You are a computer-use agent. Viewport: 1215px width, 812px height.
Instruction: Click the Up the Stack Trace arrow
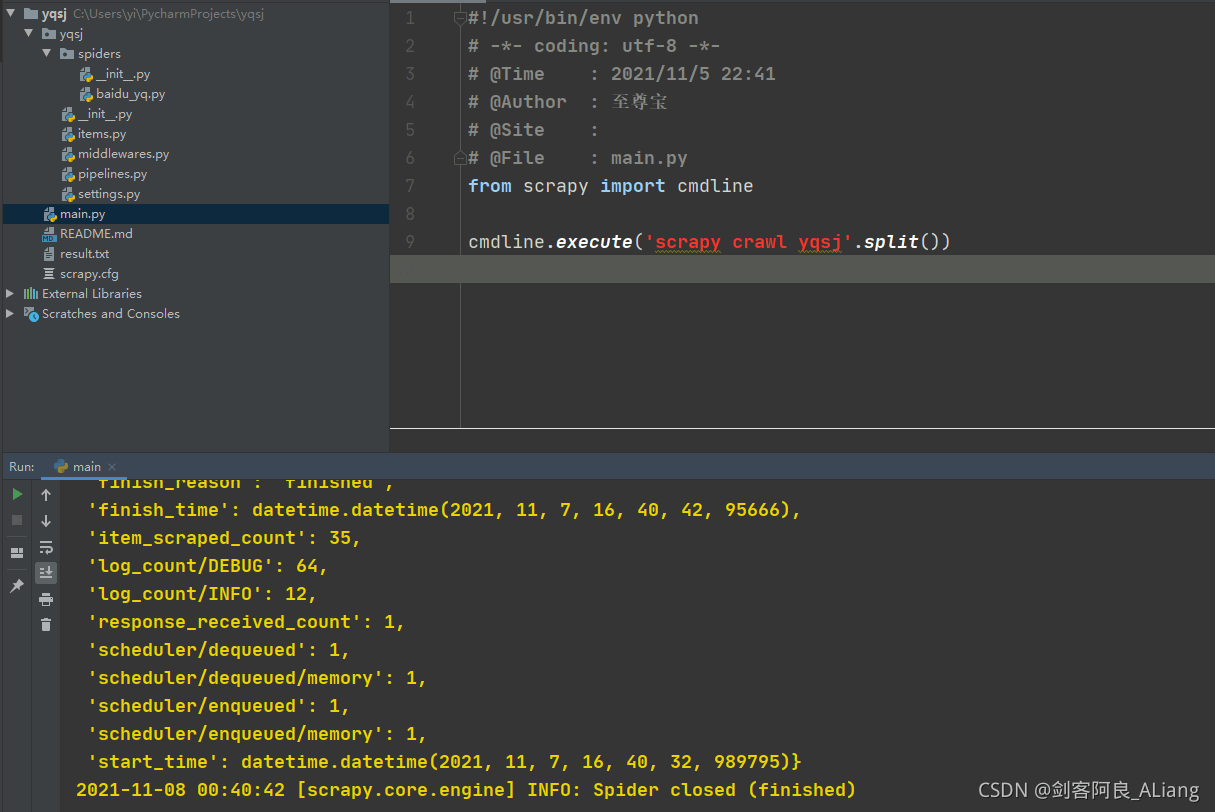click(x=46, y=495)
